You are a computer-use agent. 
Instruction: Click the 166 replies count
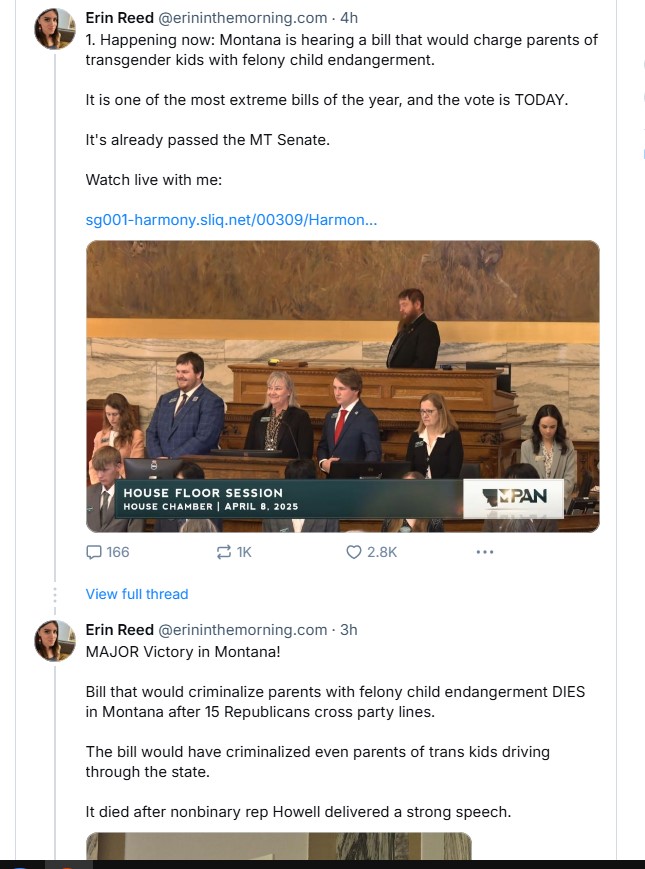pos(118,552)
